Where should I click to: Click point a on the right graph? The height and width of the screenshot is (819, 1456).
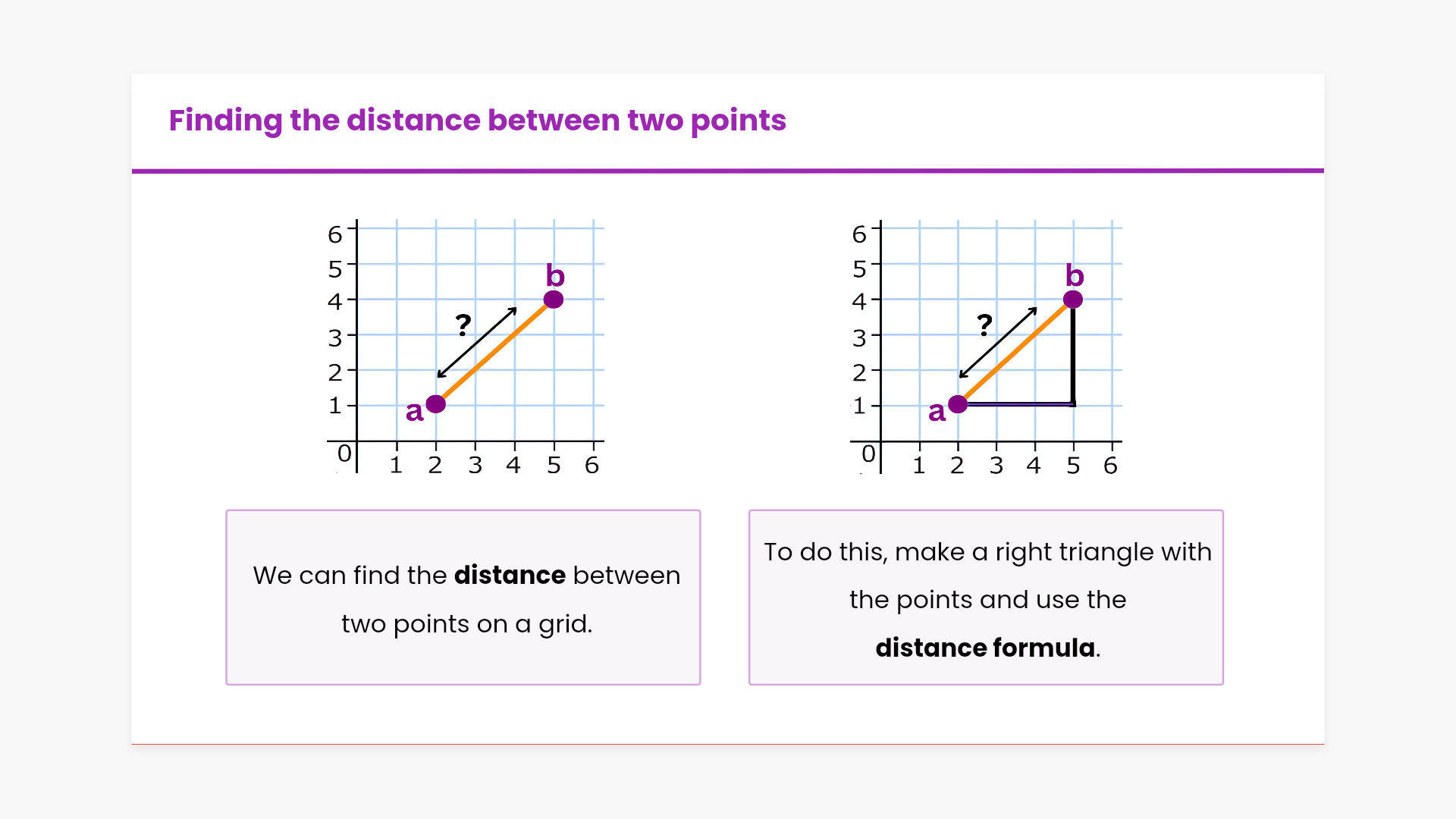pyautogui.click(x=959, y=404)
